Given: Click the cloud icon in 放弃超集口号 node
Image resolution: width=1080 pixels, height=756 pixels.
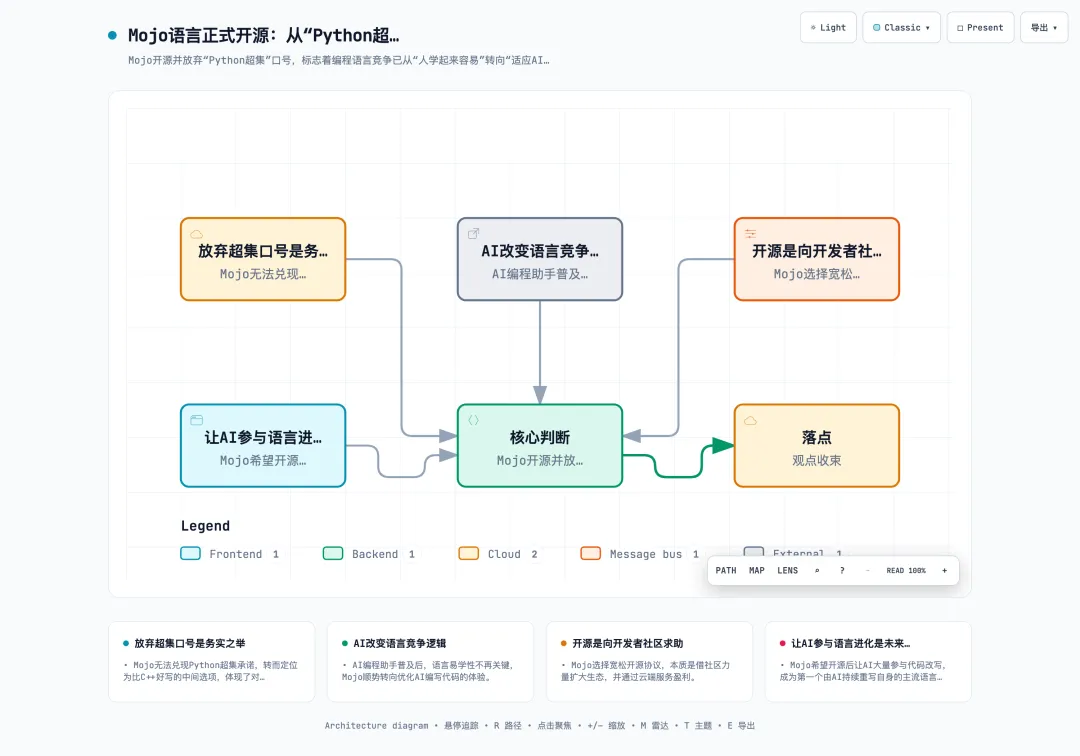Looking at the screenshot, I should coord(196,234).
